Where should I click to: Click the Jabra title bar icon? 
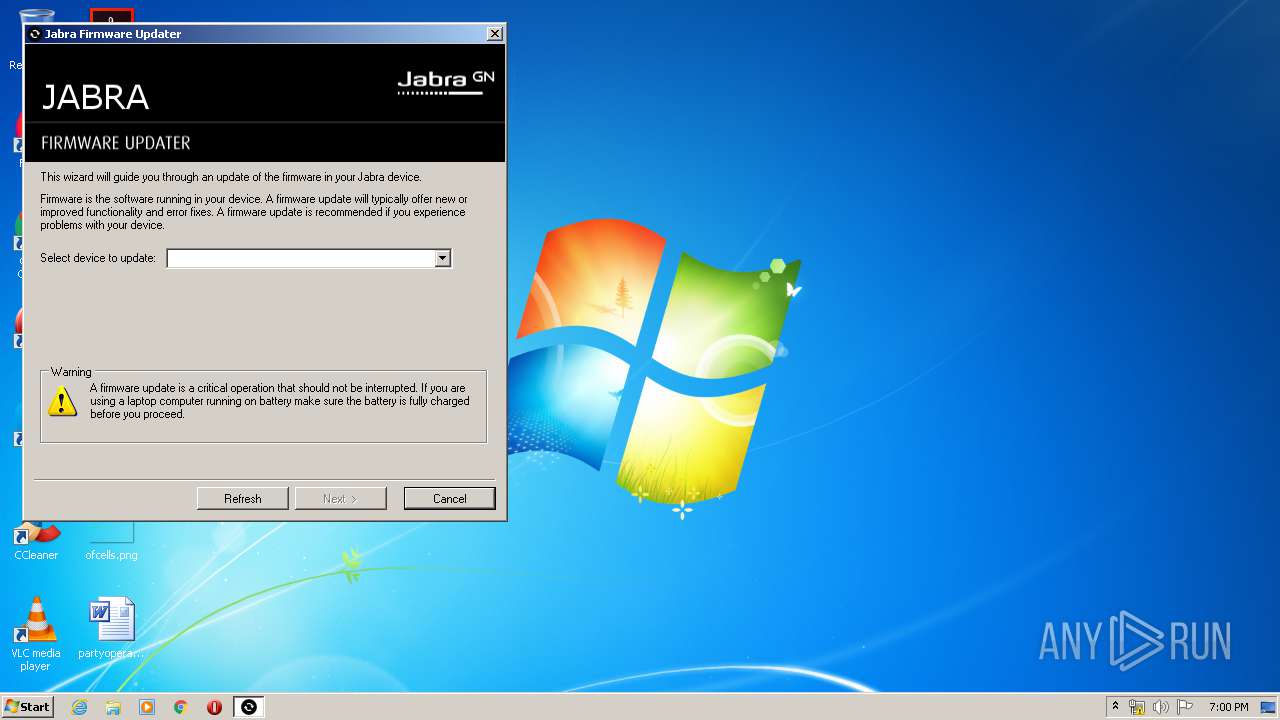coord(35,34)
